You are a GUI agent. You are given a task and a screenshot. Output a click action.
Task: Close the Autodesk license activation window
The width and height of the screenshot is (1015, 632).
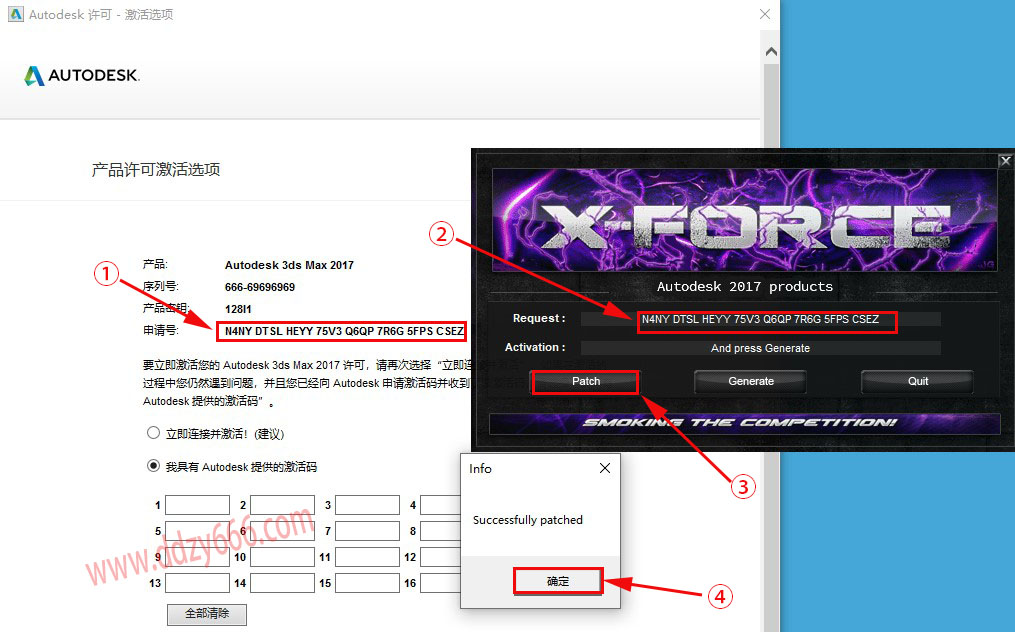point(765,14)
